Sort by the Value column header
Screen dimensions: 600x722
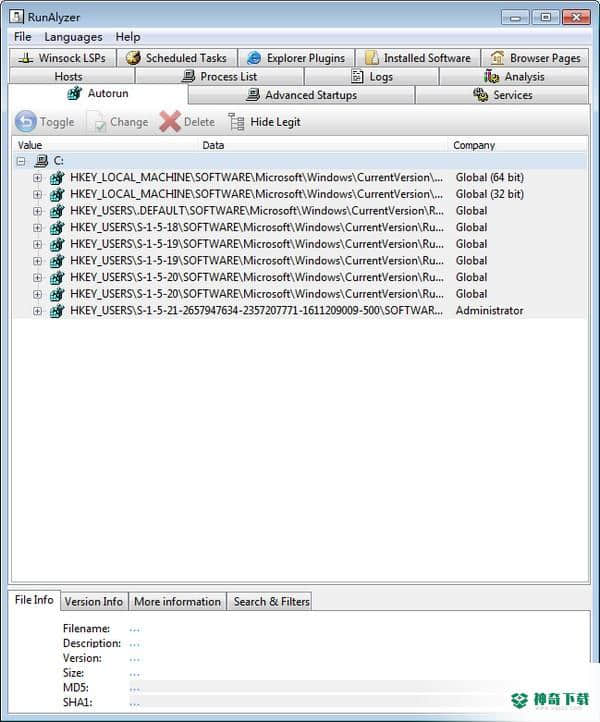coord(105,146)
